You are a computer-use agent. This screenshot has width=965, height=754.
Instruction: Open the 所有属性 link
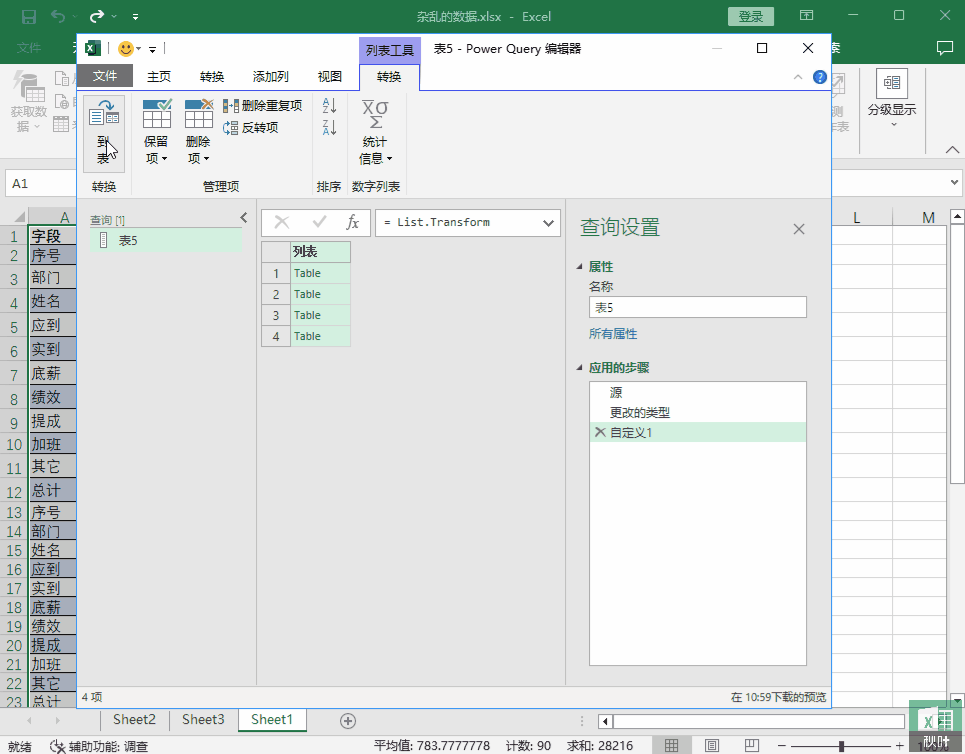pyautogui.click(x=613, y=334)
